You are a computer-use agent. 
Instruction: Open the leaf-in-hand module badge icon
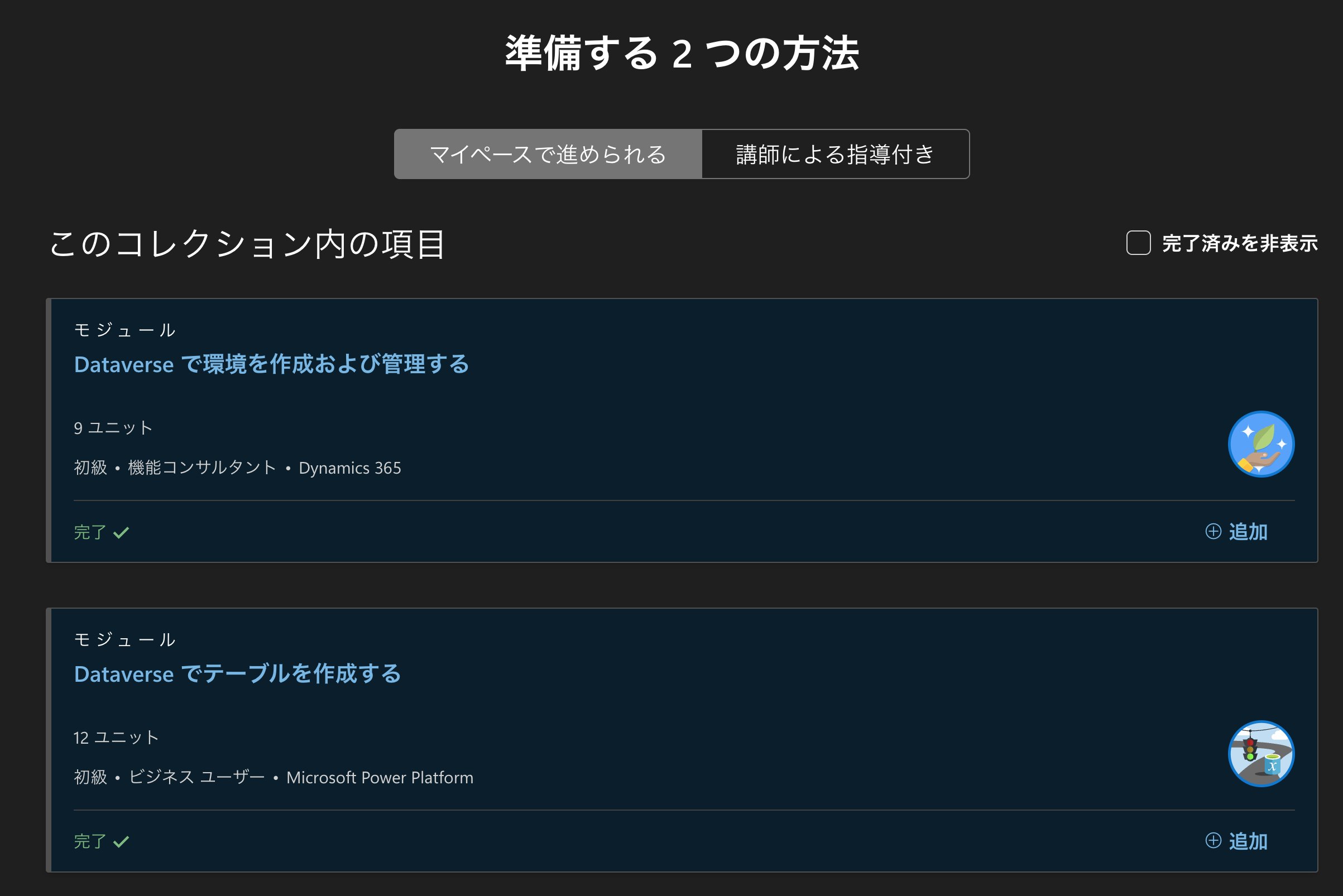click(x=1262, y=444)
